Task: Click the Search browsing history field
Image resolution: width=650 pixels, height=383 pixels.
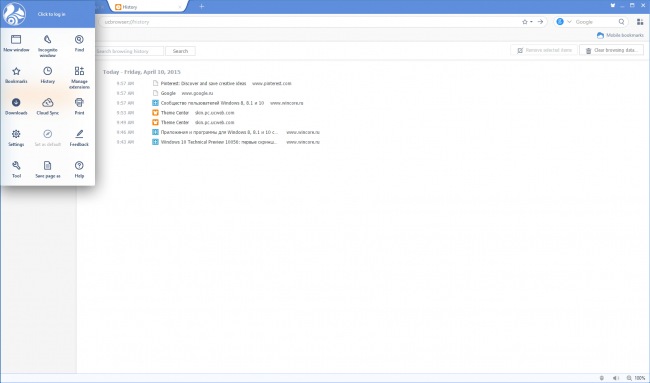Action: (129, 51)
